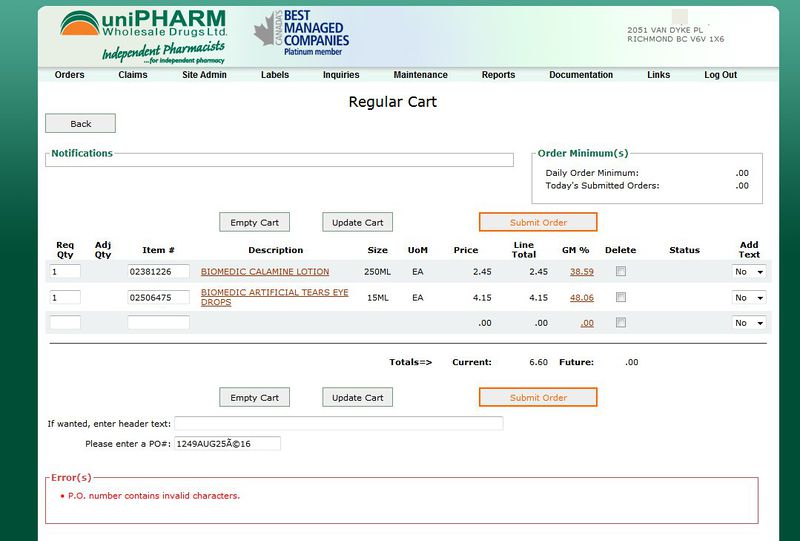Open the .00 GM % link in empty row
The width and height of the screenshot is (800, 541).
point(587,323)
